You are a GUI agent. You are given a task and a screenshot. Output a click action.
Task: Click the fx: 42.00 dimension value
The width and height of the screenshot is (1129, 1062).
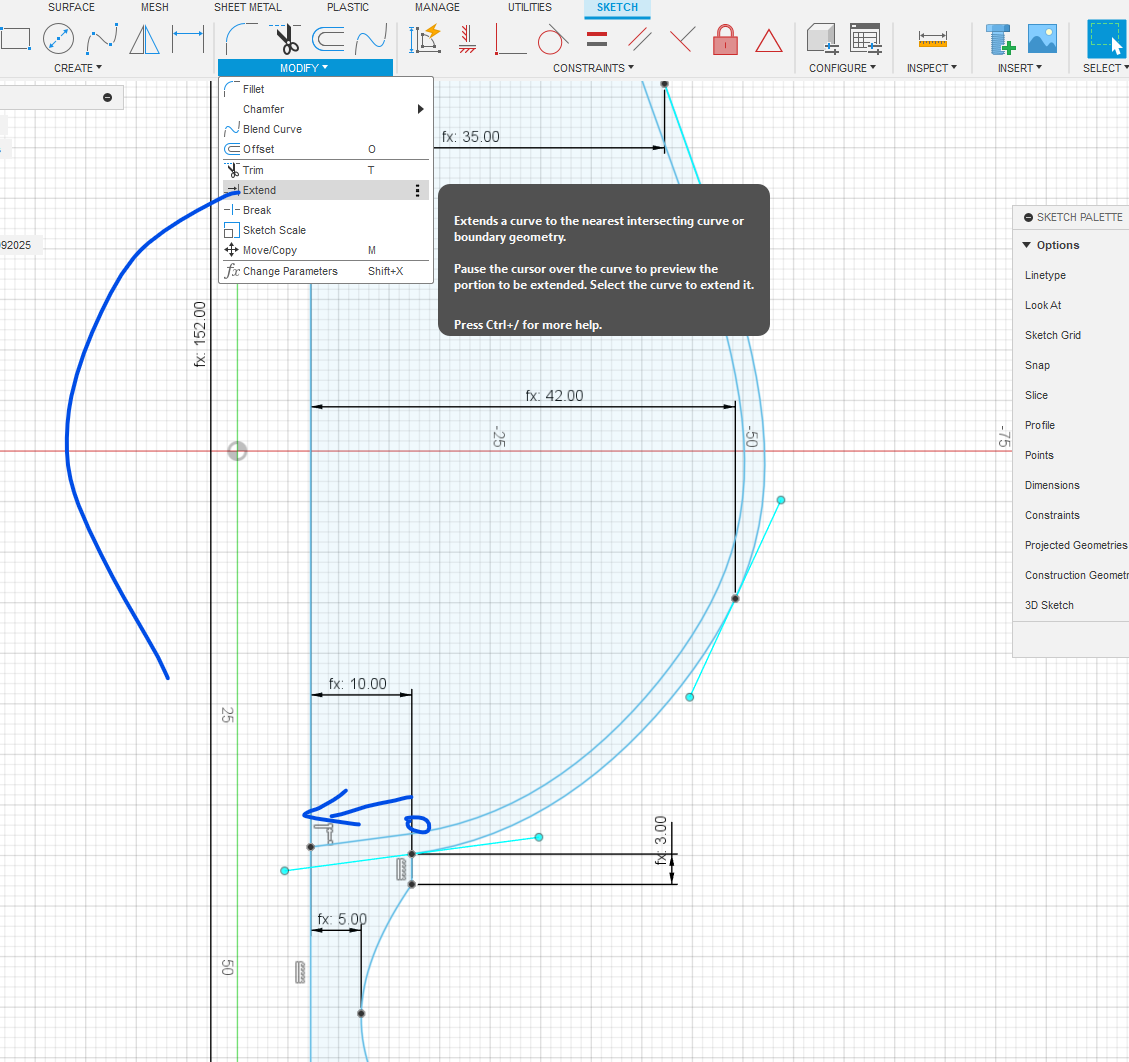click(x=554, y=396)
